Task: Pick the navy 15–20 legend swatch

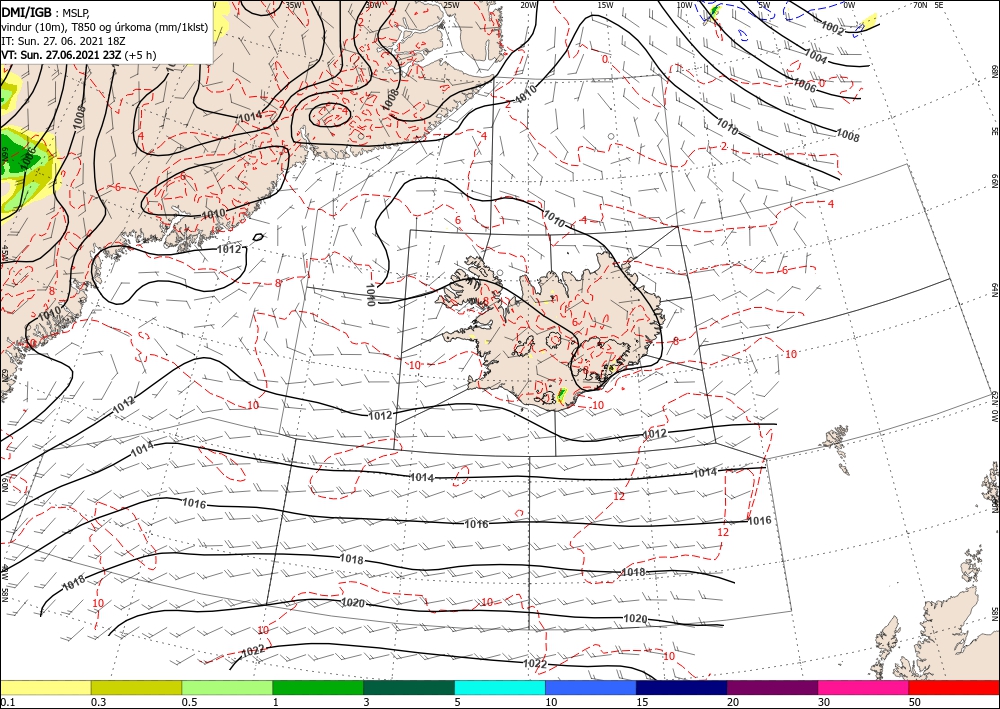Action: click(682, 687)
